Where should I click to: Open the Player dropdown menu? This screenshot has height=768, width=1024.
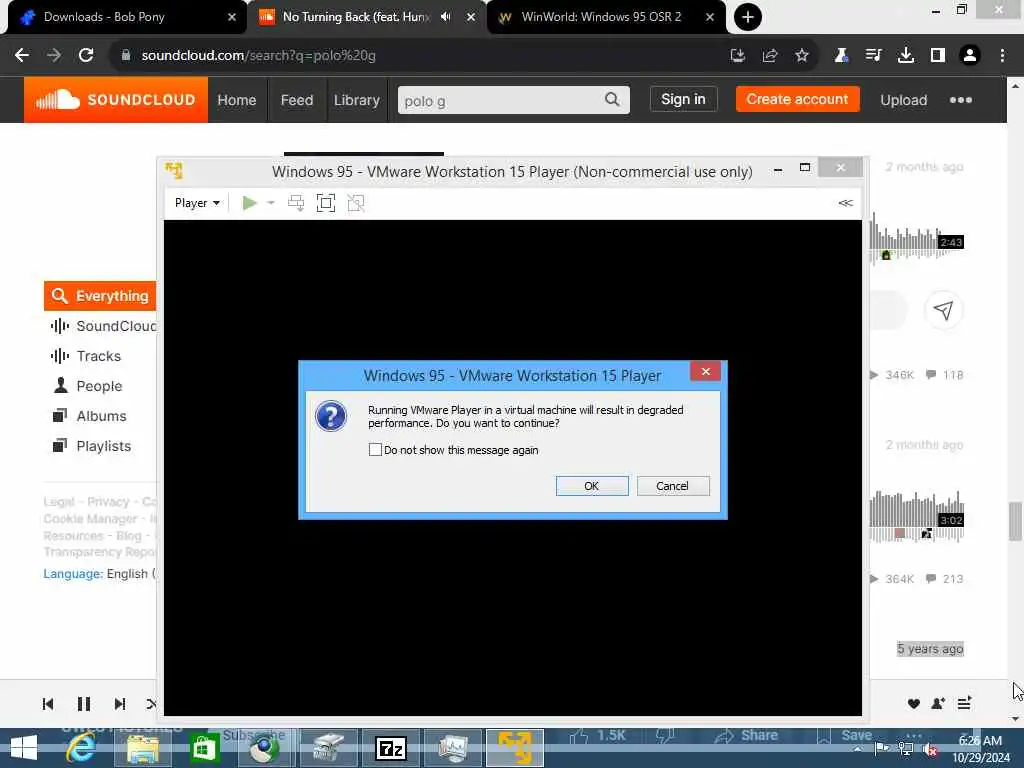click(197, 203)
